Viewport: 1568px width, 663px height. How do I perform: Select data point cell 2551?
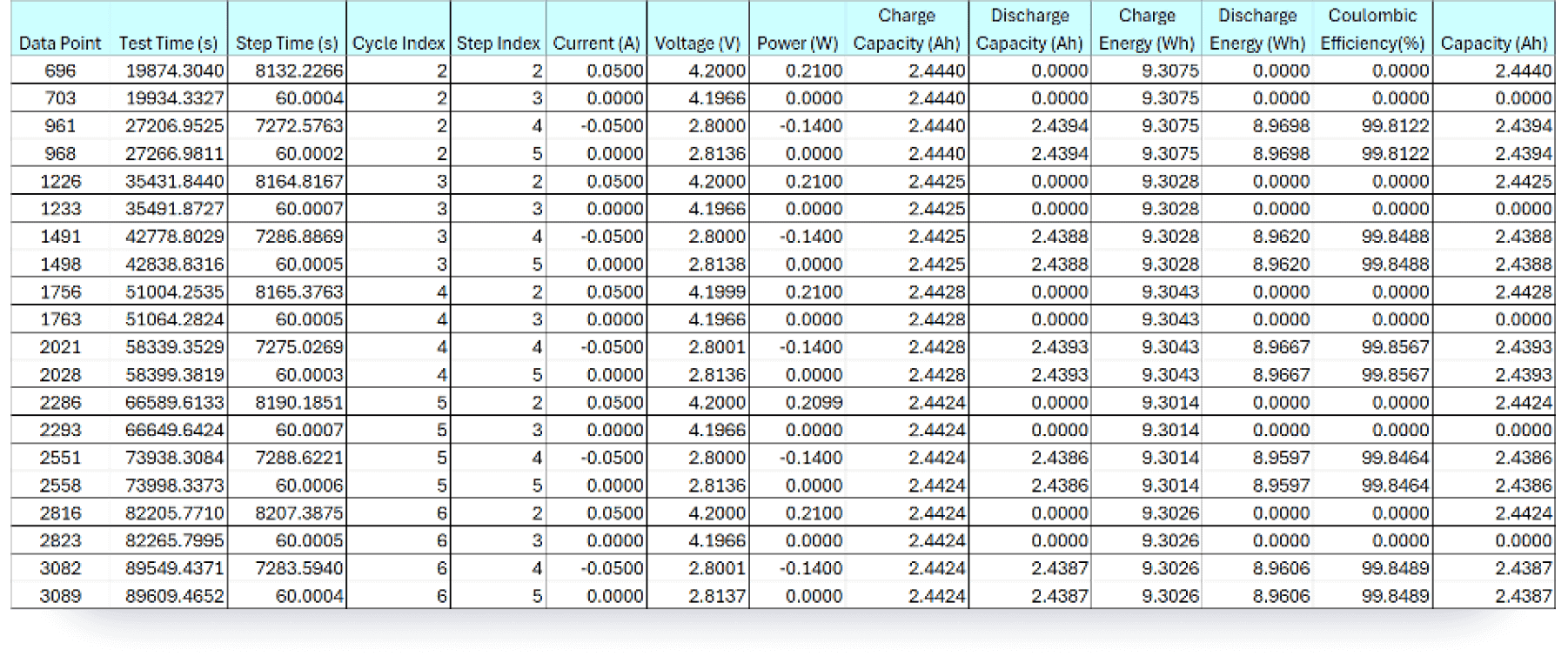click(x=60, y=458)
